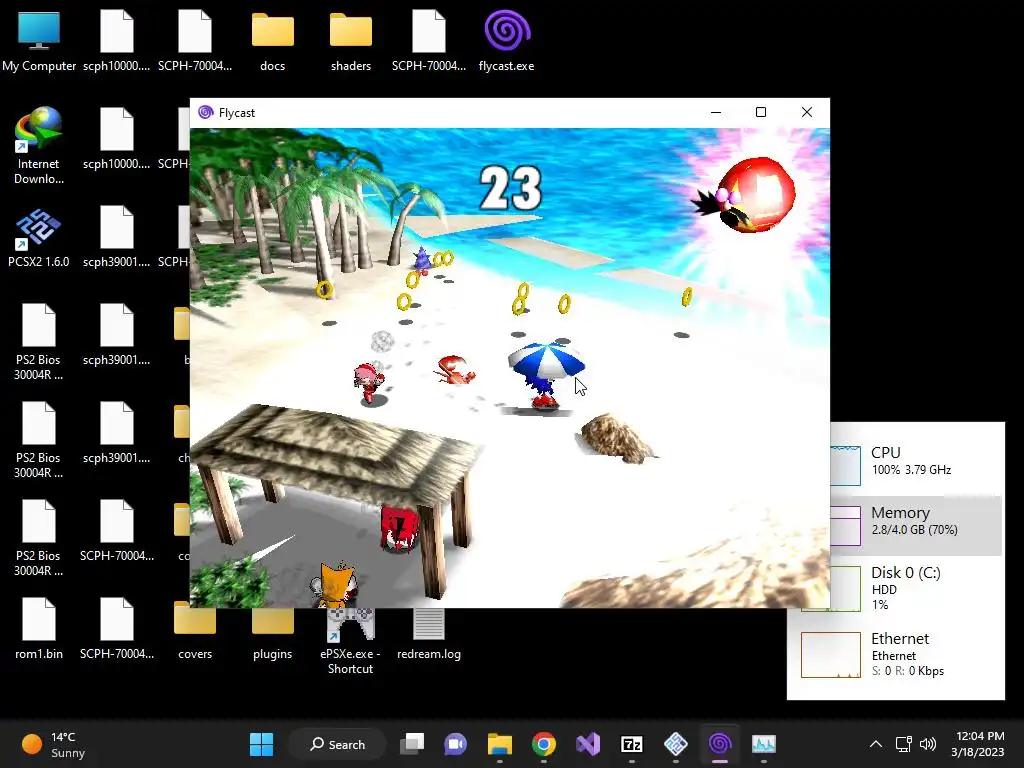Launch the PCSX2 1.6.0 desktop shortcut
This screenshot has width=1024, height=768.
39,237
